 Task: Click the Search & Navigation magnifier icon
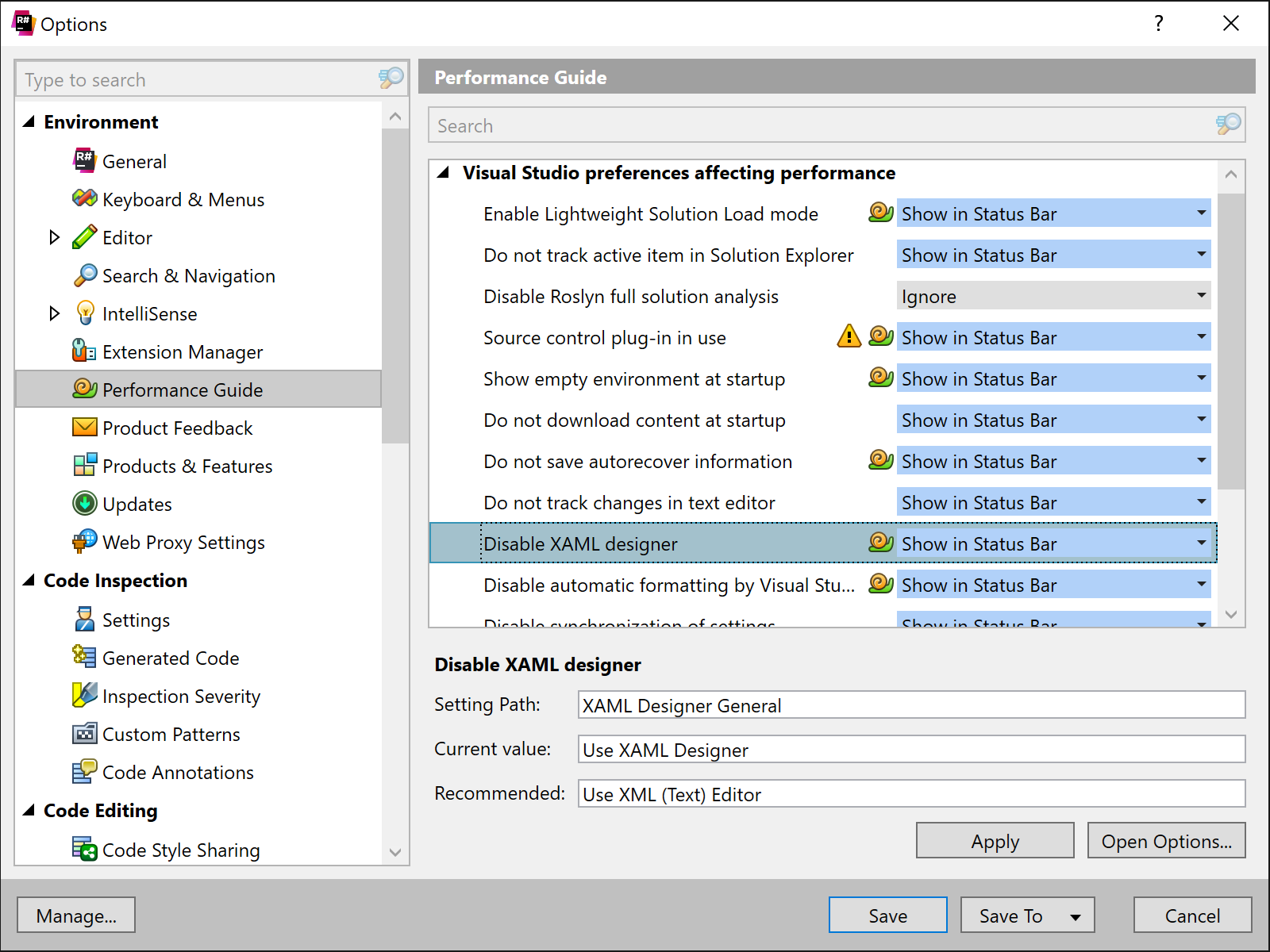84,274
